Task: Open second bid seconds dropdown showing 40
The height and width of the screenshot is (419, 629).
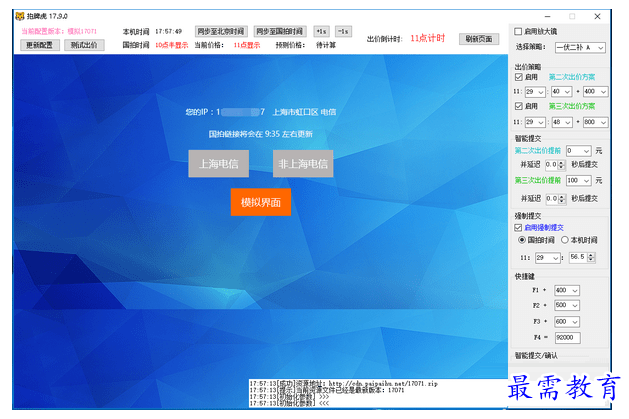Action: pos(561,92)
